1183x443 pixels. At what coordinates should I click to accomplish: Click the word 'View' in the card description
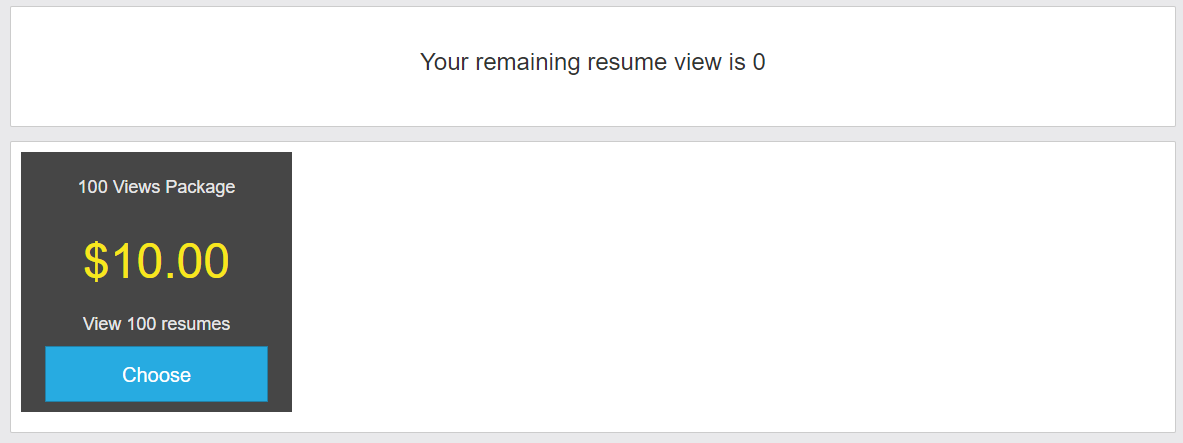pos(102,324)
